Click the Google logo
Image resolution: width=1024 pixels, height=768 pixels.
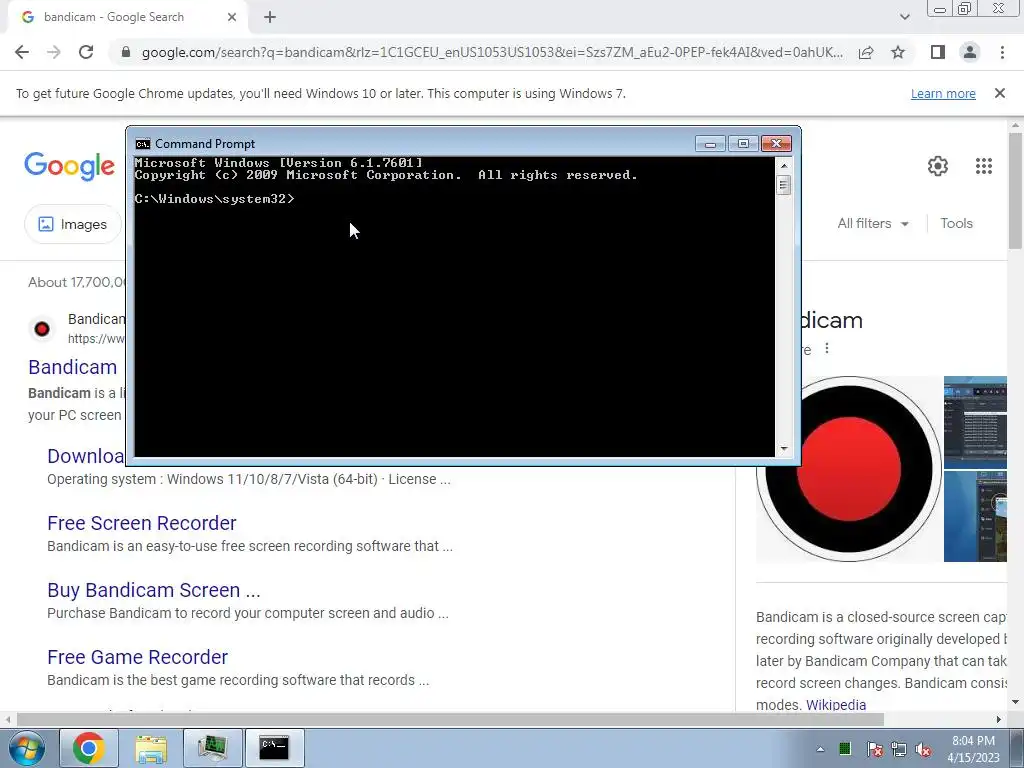69,167
